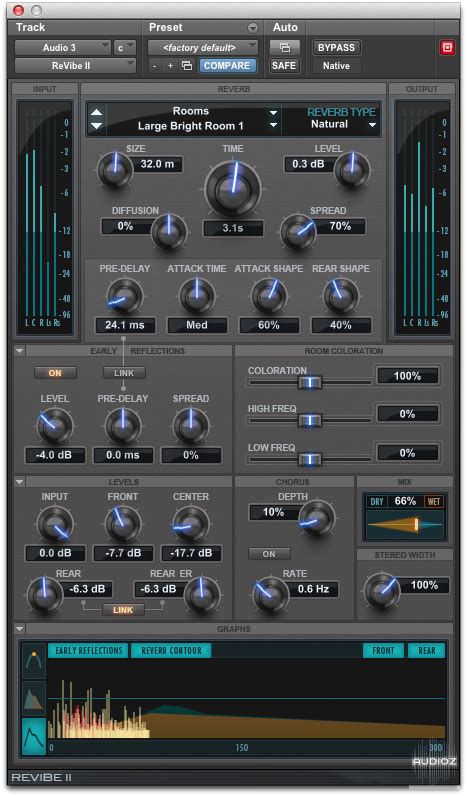The width and height of the screenshot is (467, 796).
Task: Click the 3.1s time value field
Action: (233, 228)
